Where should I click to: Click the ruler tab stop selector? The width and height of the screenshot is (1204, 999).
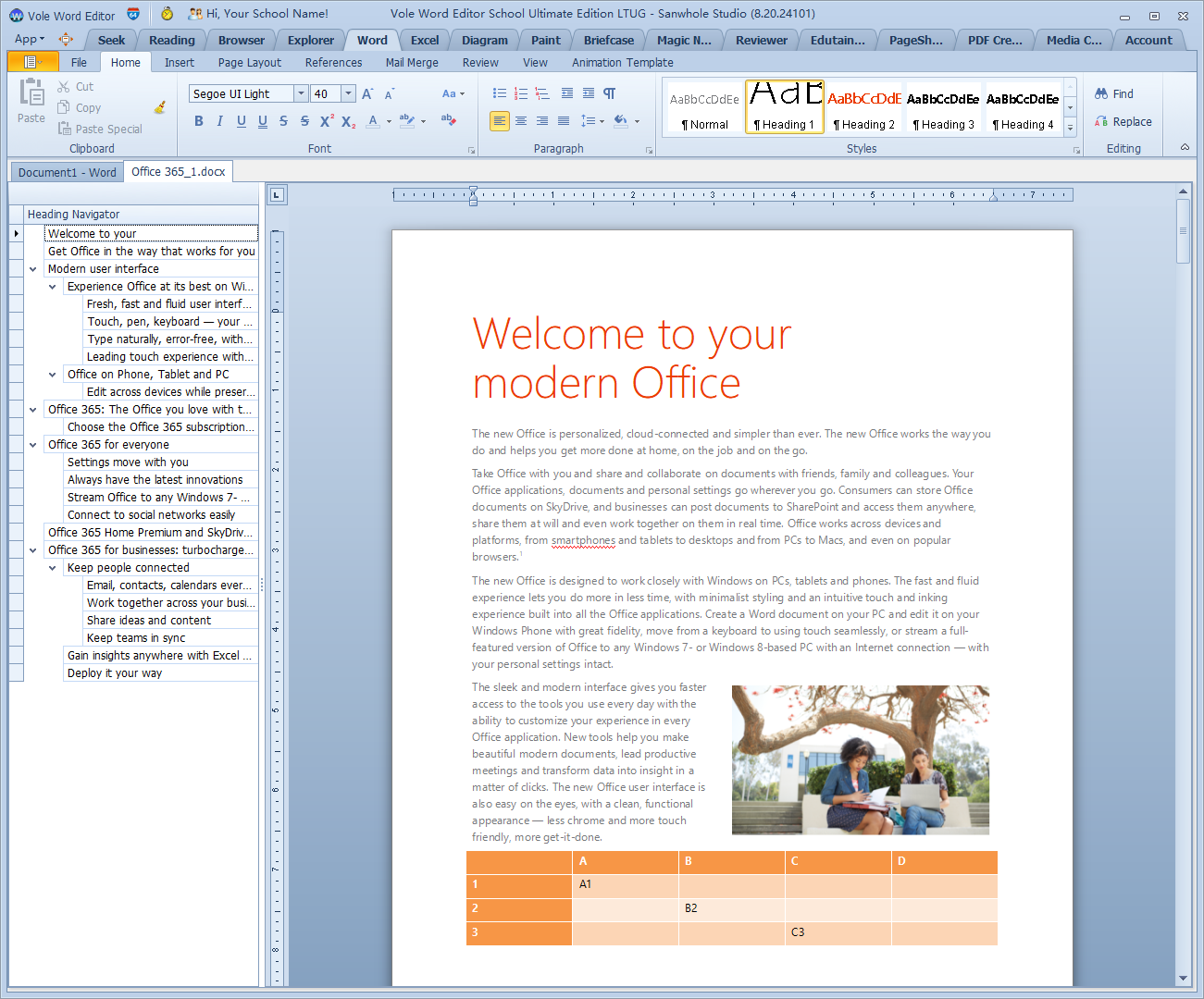click(277, 194)
